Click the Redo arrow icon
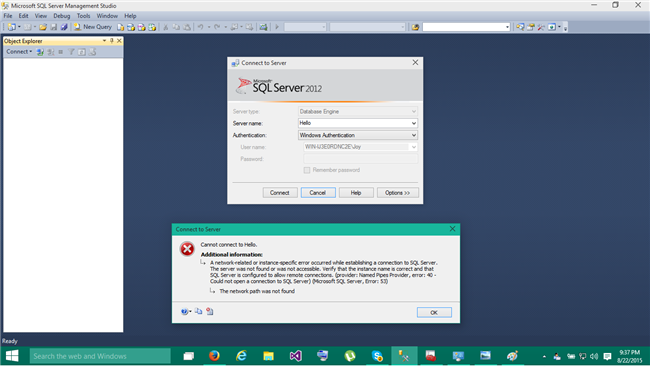 (x=217, y=27)
